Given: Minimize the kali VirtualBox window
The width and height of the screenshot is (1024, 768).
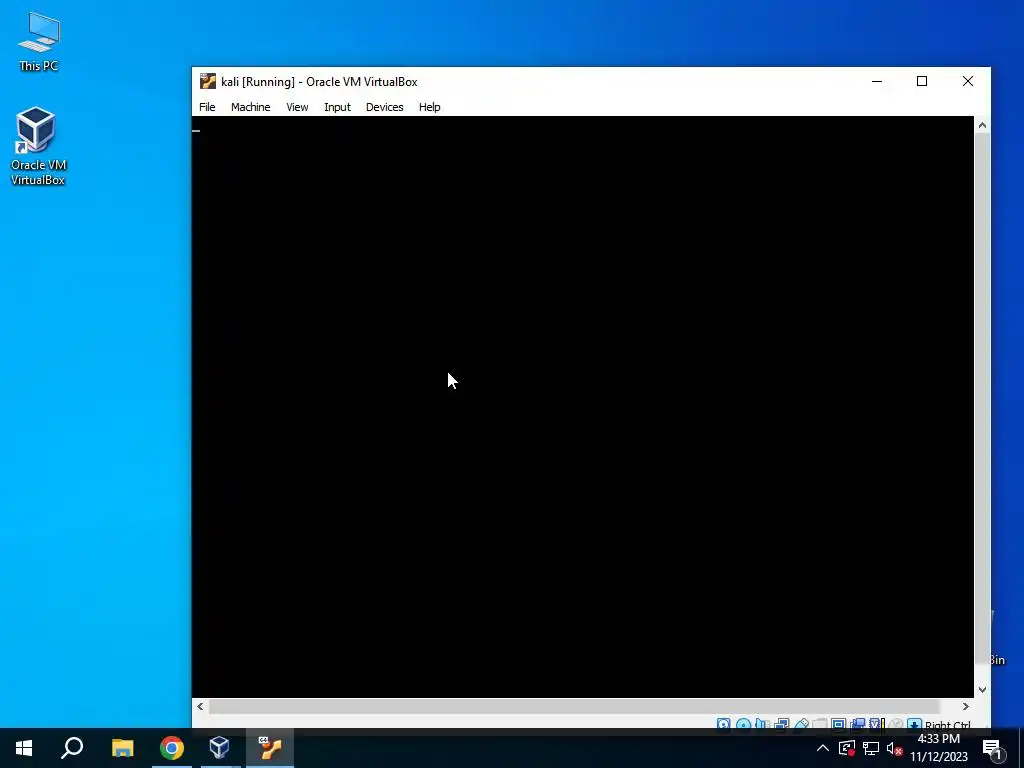Looking at the screenshot, I should pos(877,82).
